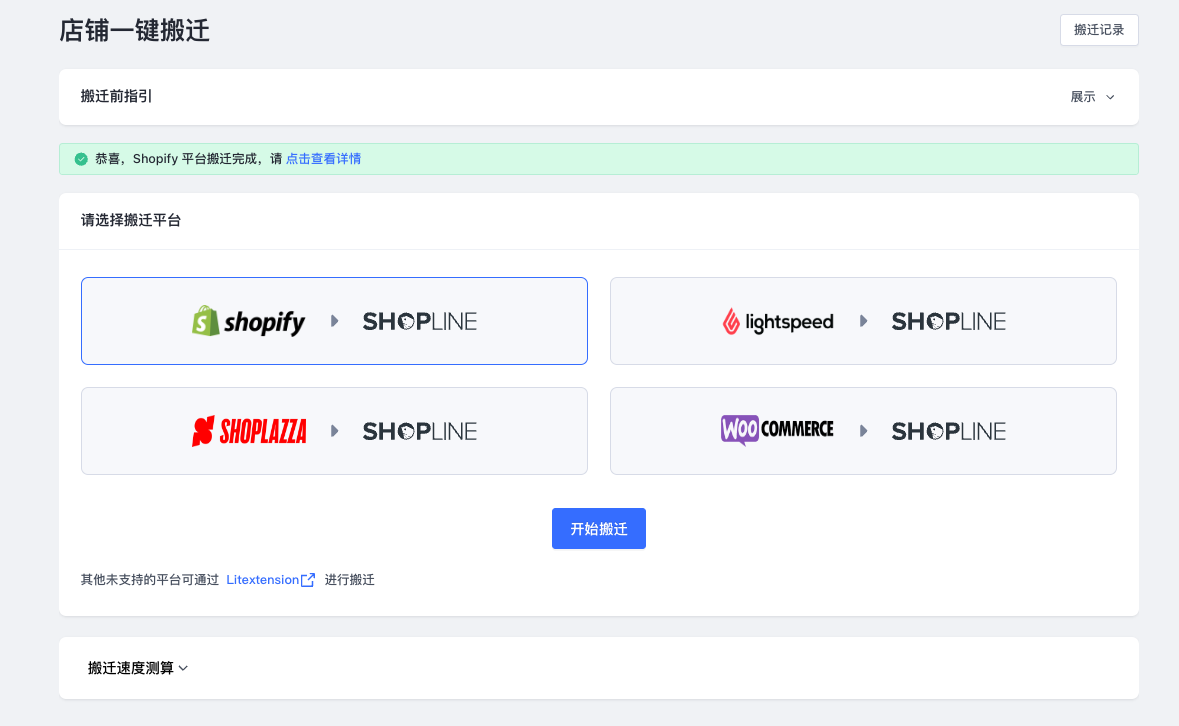
Task: Select the Shoplazza to SHOPLINE card
Action: point(334,431)
